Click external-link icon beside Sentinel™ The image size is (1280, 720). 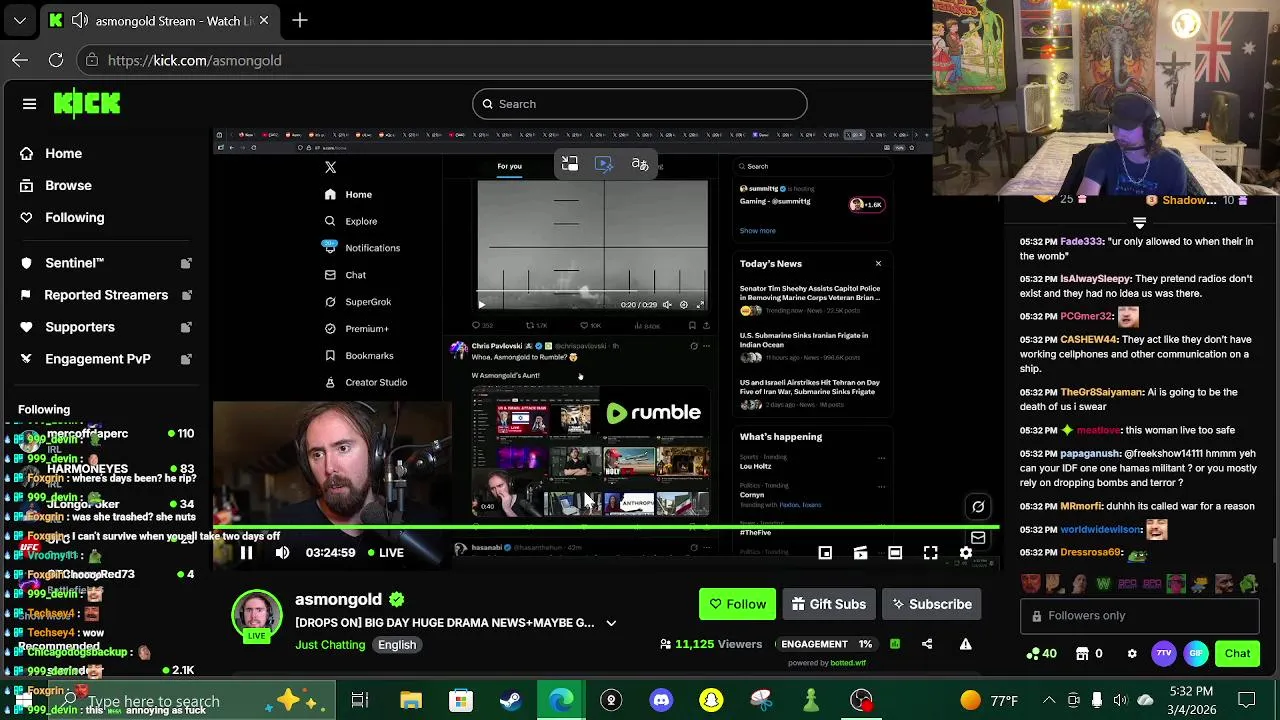point(186,263)
